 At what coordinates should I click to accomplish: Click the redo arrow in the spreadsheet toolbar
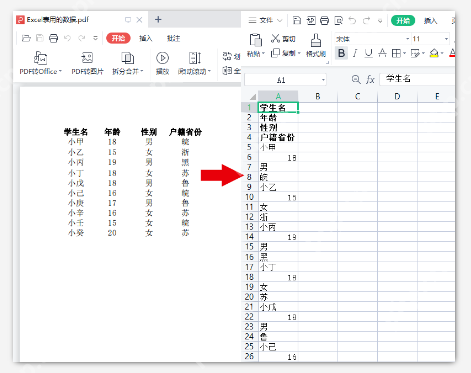366,21
